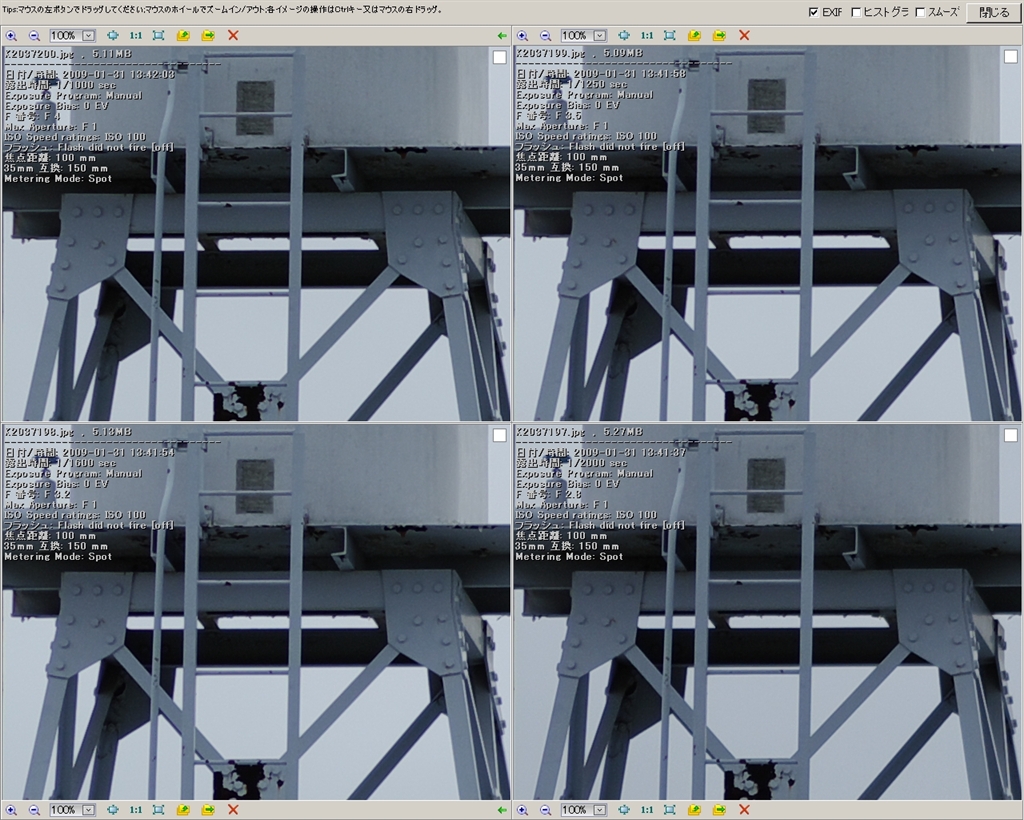The image size is (1024, 820).
Task: Click green arrow in X2037200.jpg toolbar
Action: [502, 35]
